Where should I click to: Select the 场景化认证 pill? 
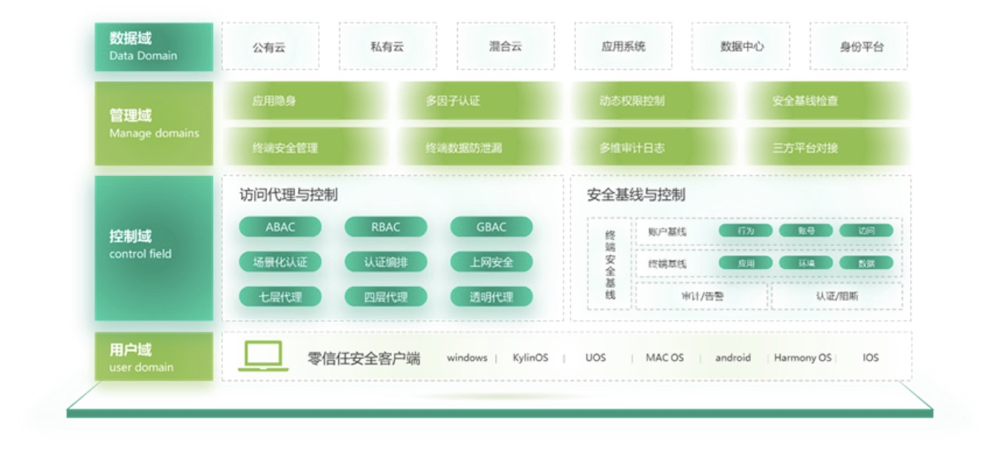click(x=280, y=261)
